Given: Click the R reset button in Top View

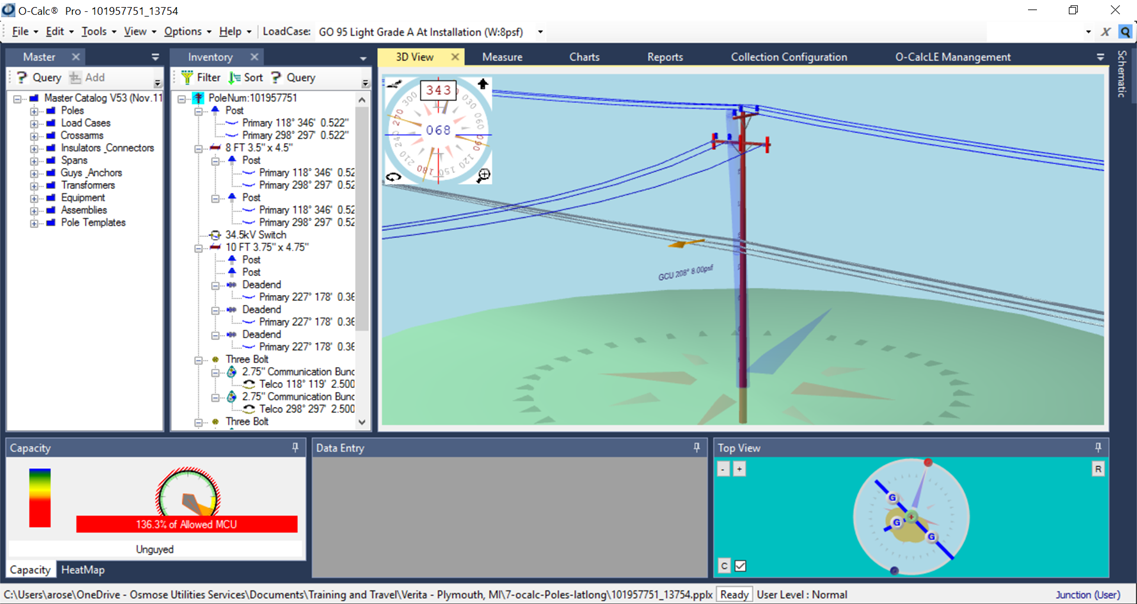Looking at the screenshot, I should pyautogui.click(x=1098, y=468).
